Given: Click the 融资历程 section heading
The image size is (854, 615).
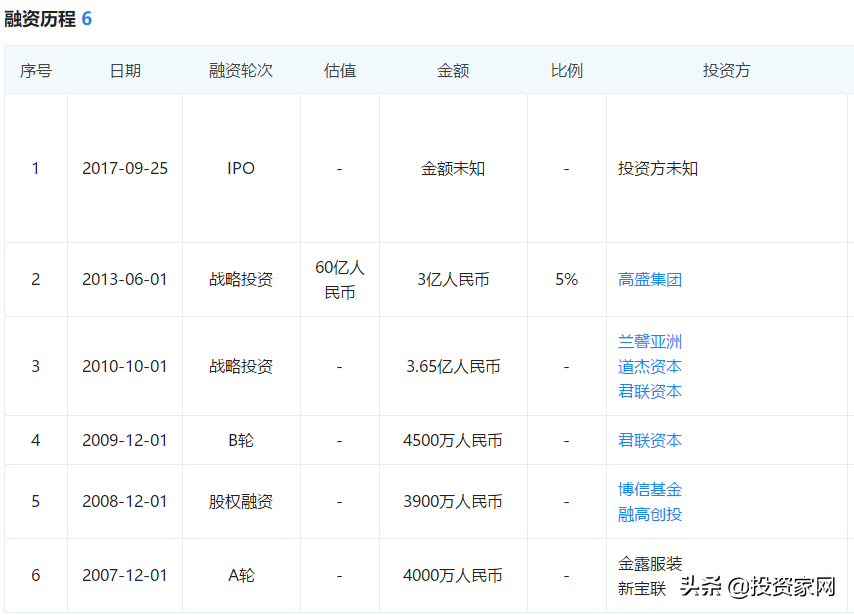Looking at the screenshot, I should (40, 19).
